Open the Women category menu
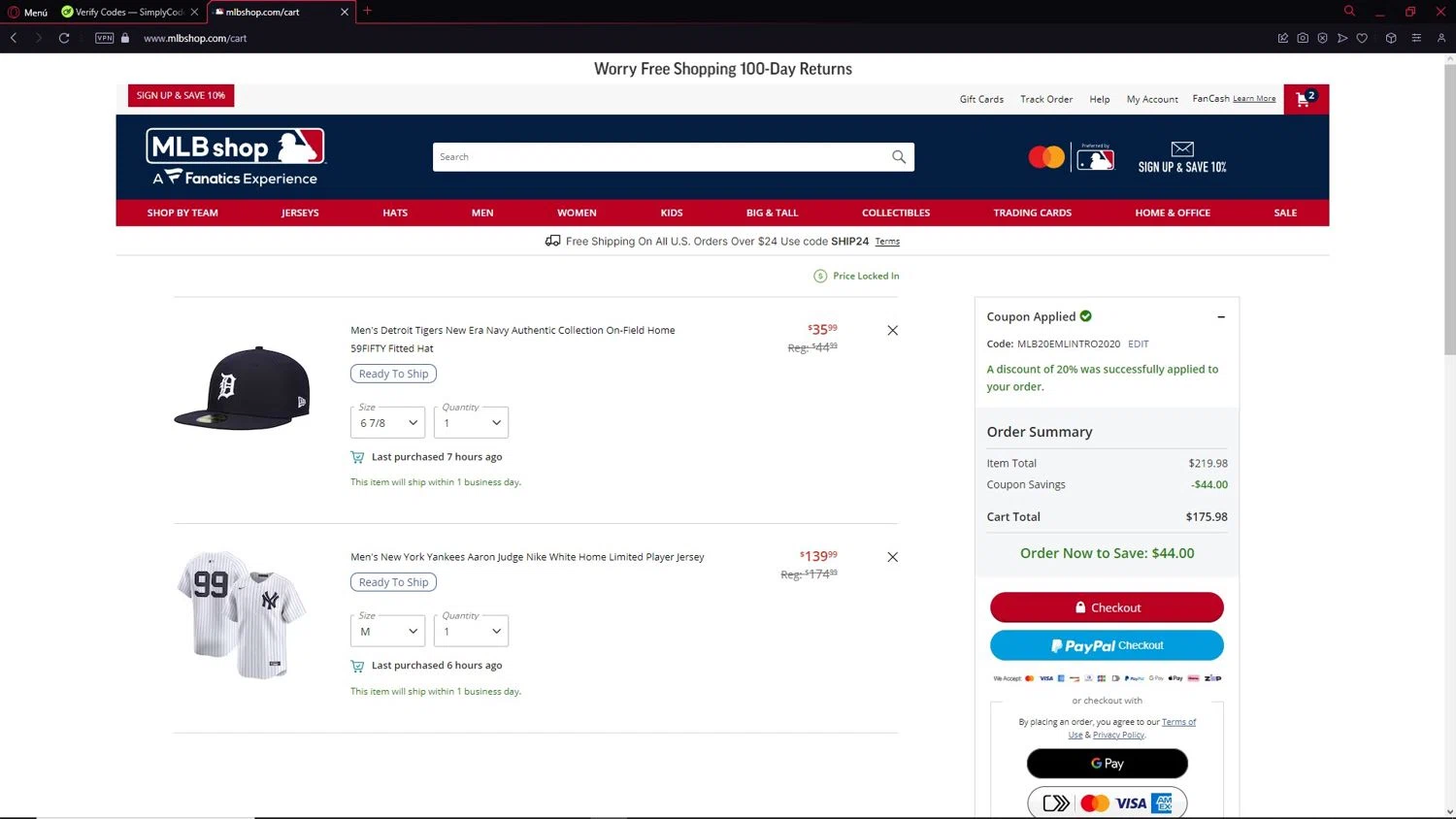Viewport: 1456px width, 819px height. click(577, 213)
